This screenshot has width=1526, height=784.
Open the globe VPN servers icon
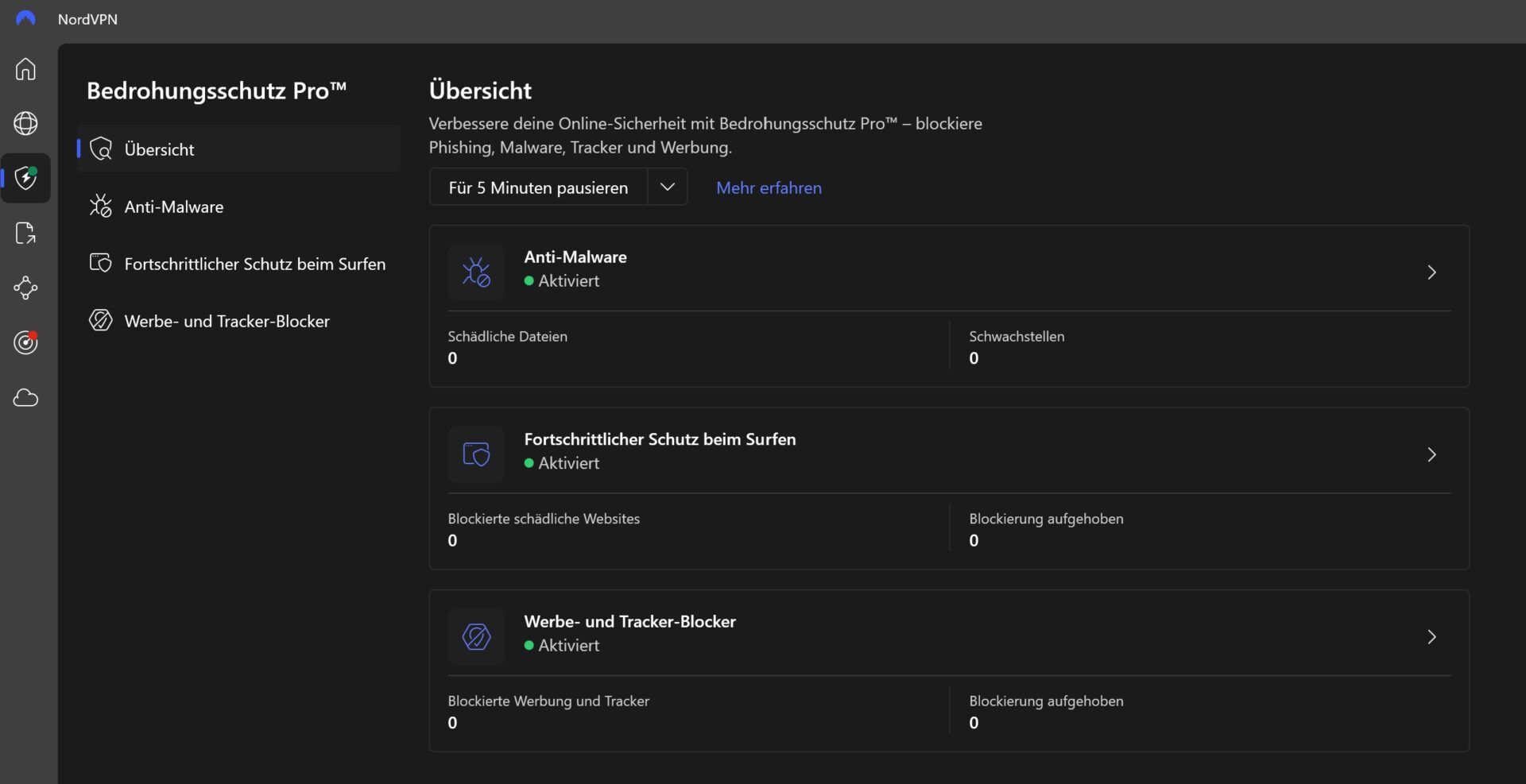coord(25,123)
